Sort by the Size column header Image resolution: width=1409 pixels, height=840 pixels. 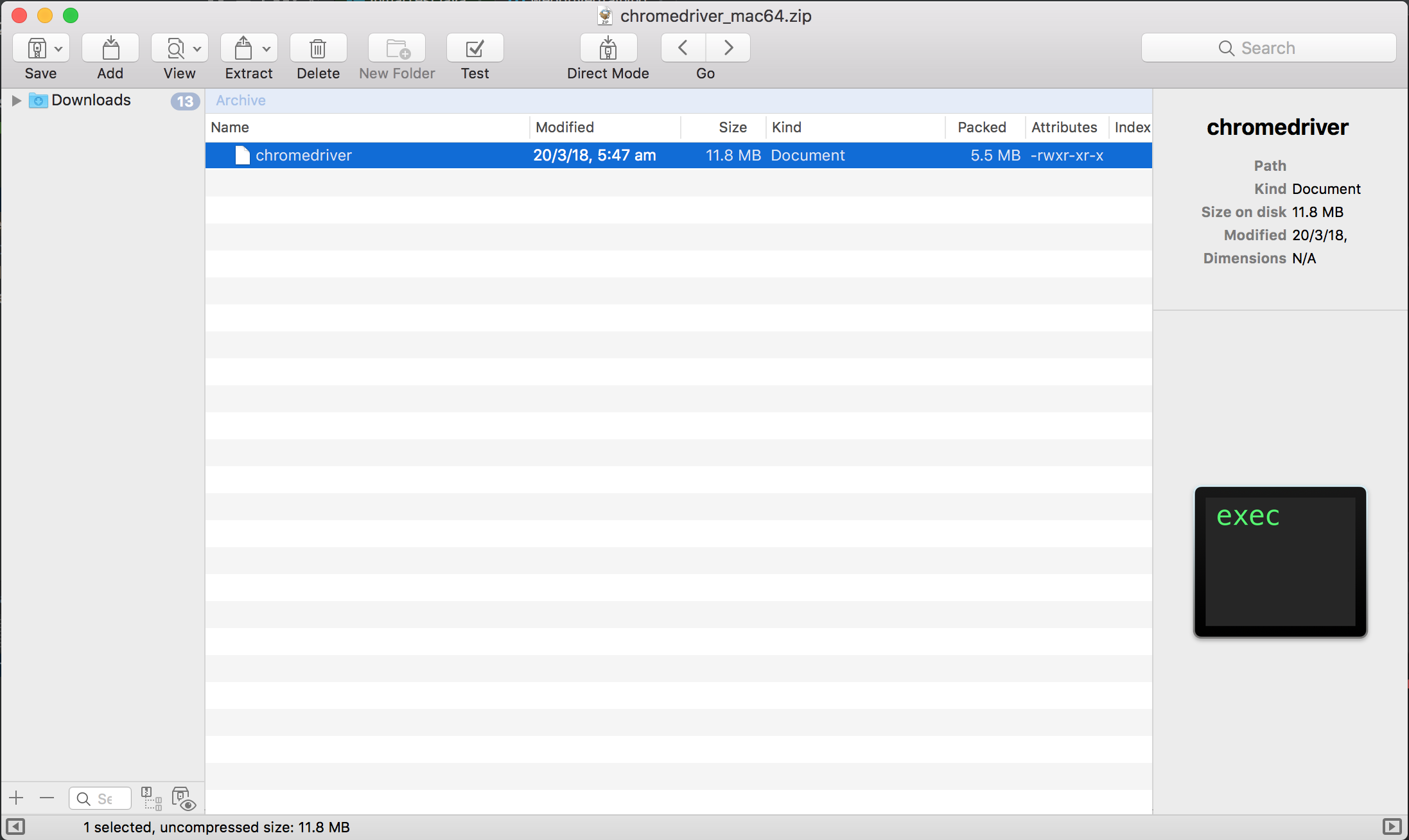click(732, 127)
